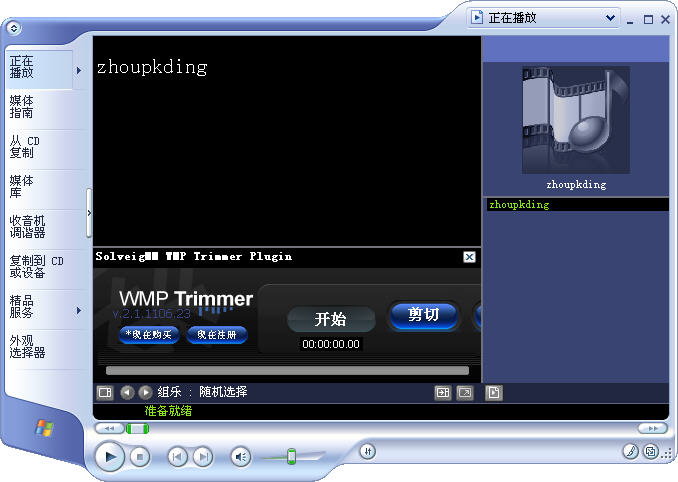Click the 开始 button in WMP Trimmer
Screen dimensions: 678x482
[331, 319]
